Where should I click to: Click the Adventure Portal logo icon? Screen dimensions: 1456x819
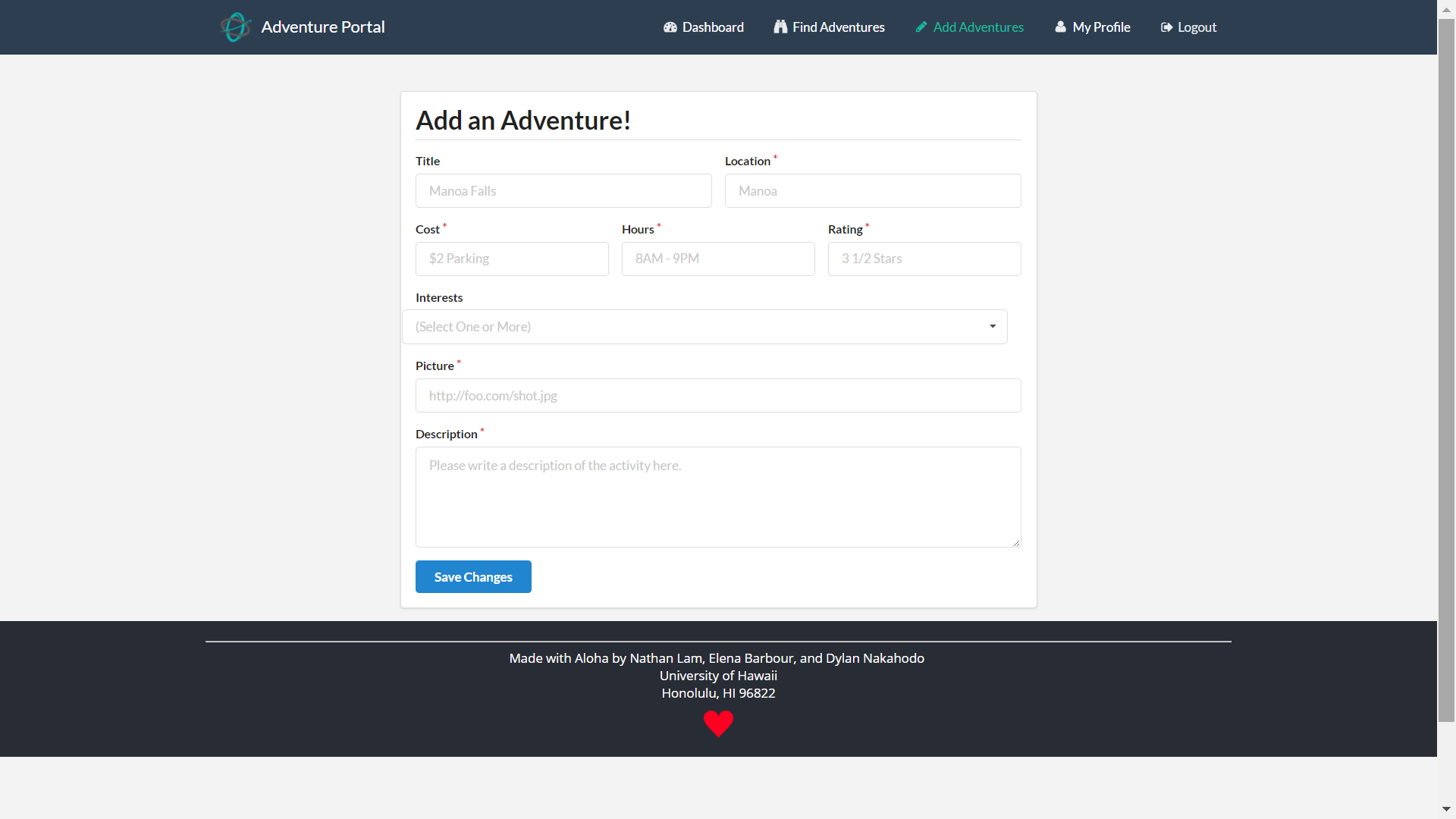[234, 26]
